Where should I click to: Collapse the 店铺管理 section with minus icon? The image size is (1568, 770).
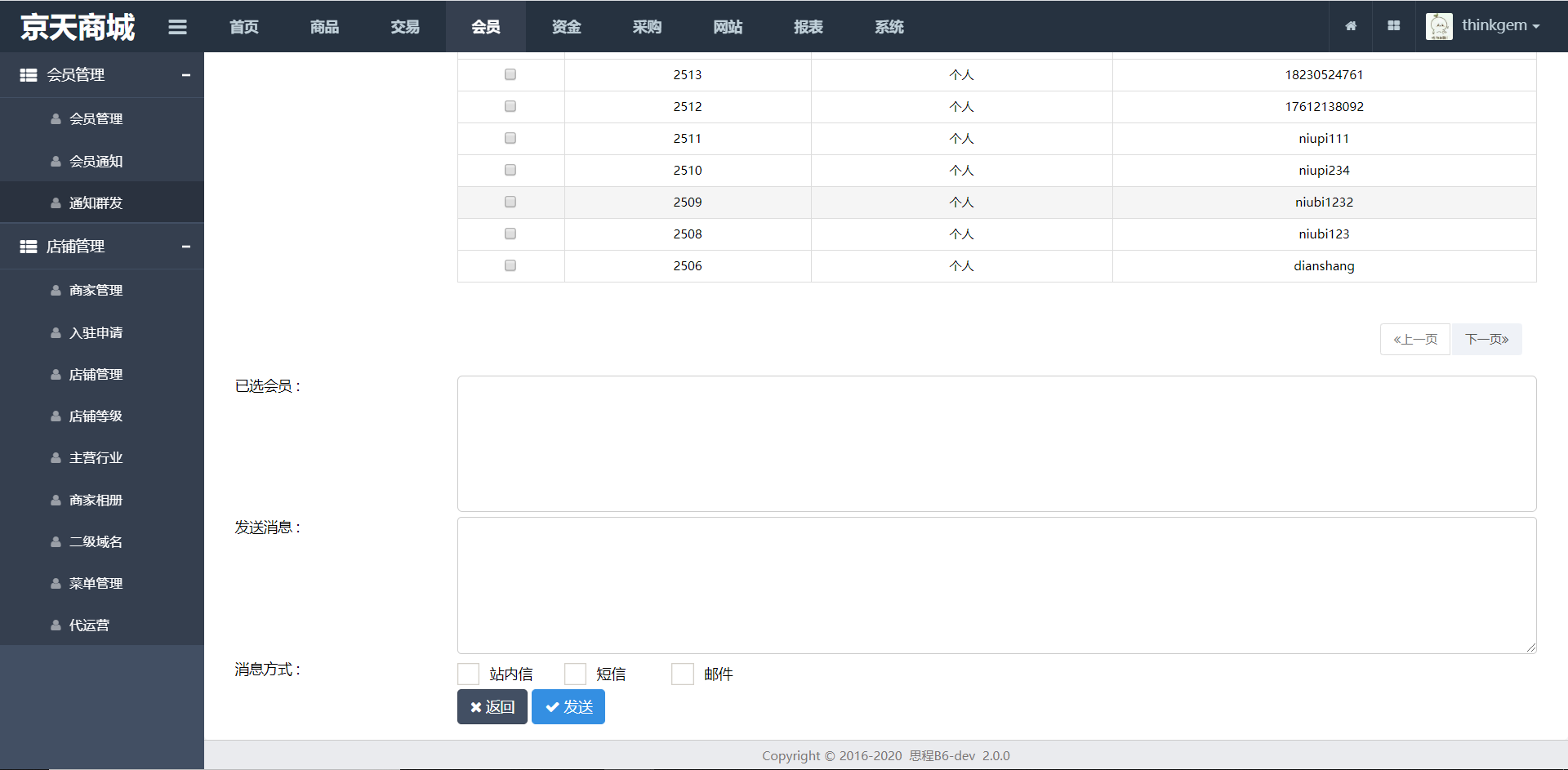click(186, 247)
